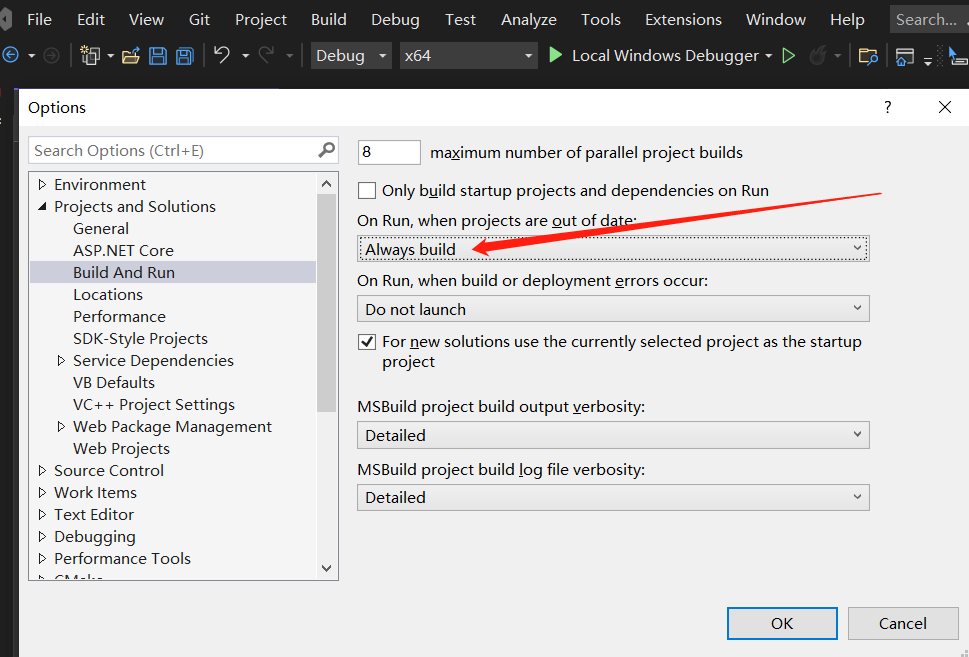Click the search icon in Search Options box

(326, 150)
